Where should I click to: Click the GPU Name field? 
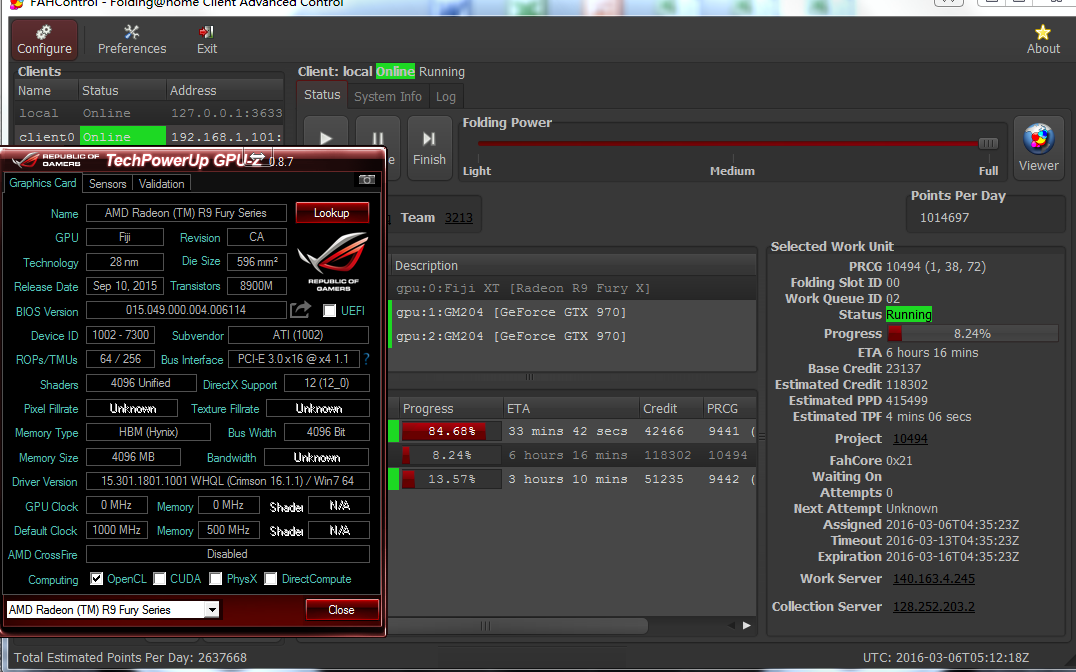pyautogui.click(x=186, y=213)
